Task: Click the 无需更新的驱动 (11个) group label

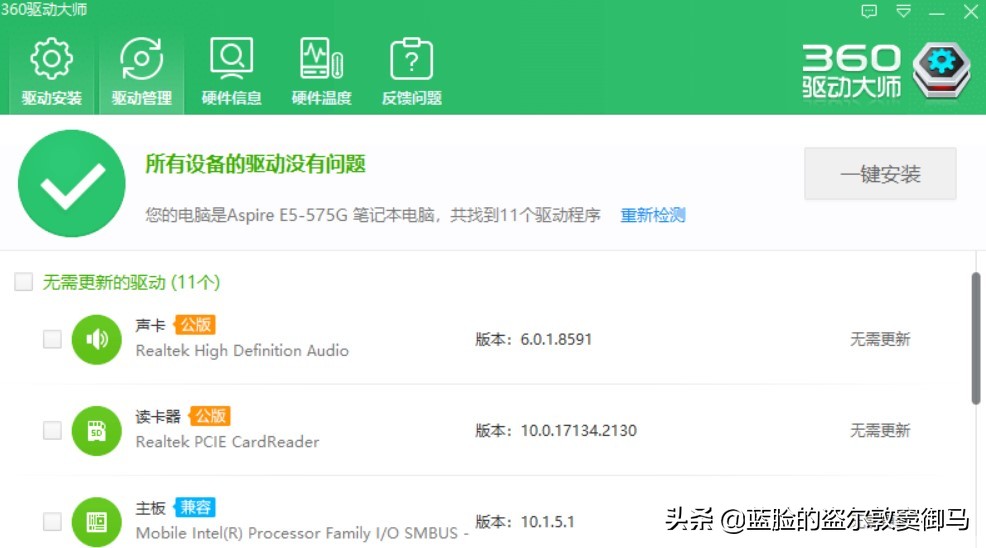Action: coord(131,282)
